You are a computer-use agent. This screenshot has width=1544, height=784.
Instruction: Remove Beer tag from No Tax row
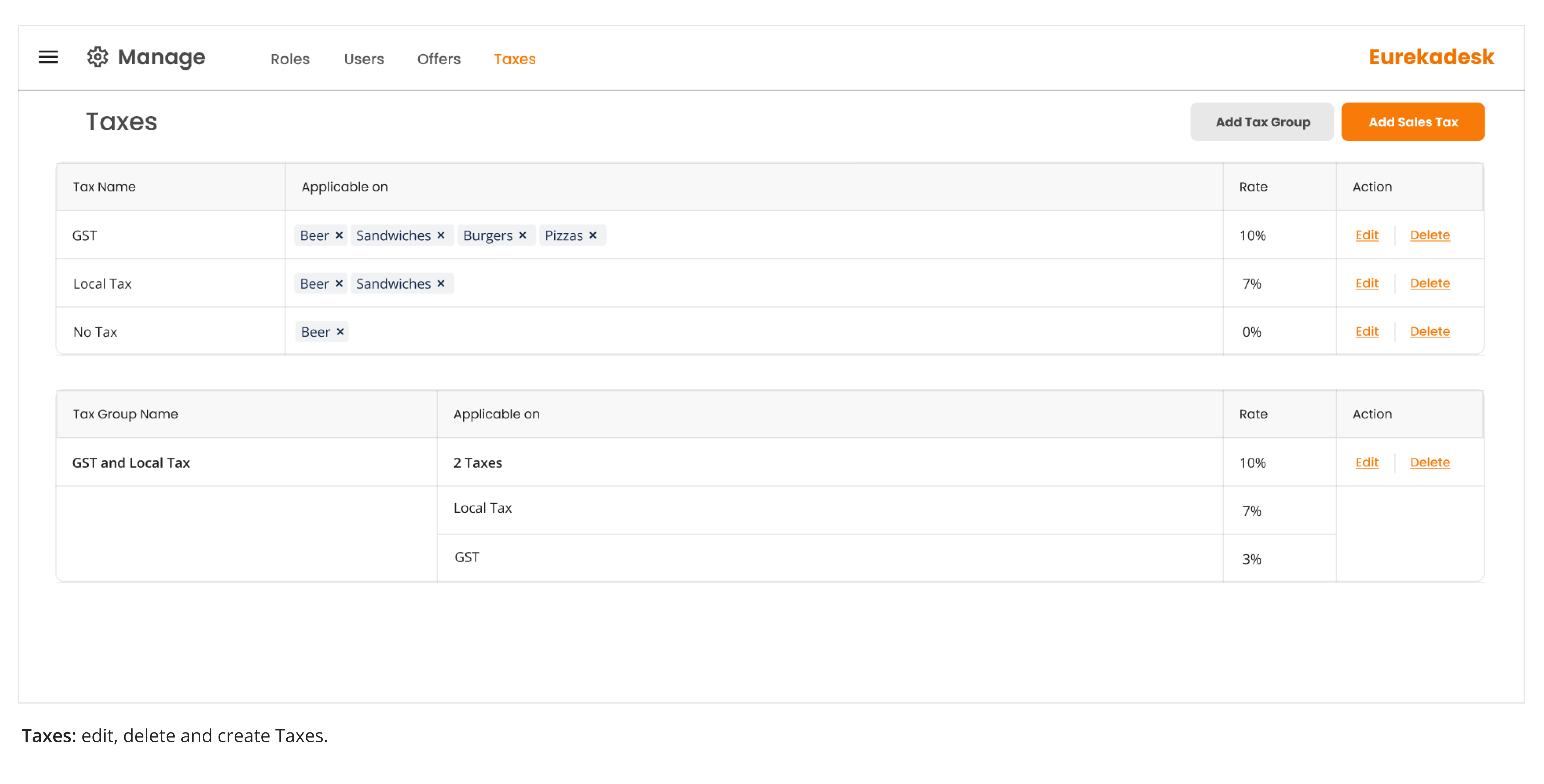point(340,331)
